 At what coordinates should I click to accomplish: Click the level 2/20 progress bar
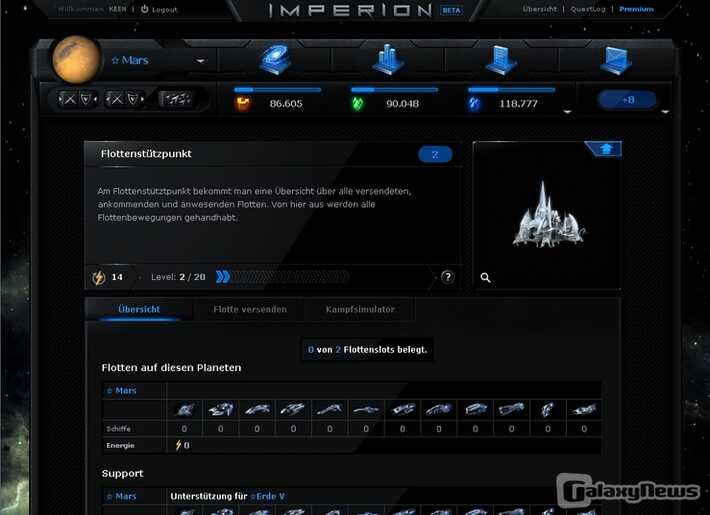(x=282, y=277)
